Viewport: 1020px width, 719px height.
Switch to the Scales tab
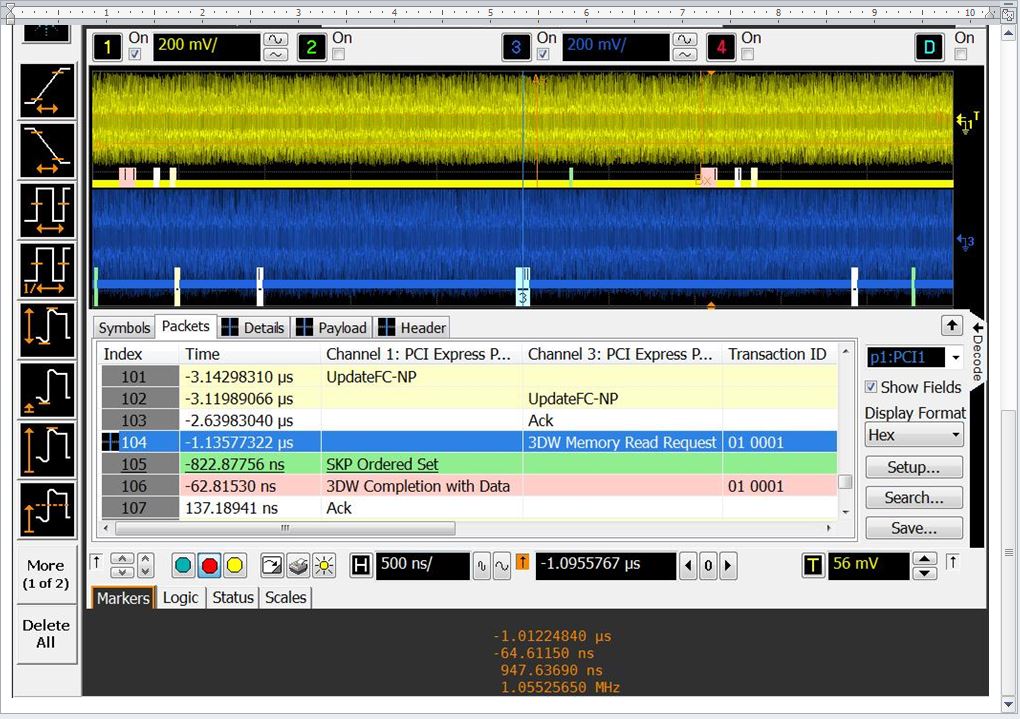tap(286, 597)
